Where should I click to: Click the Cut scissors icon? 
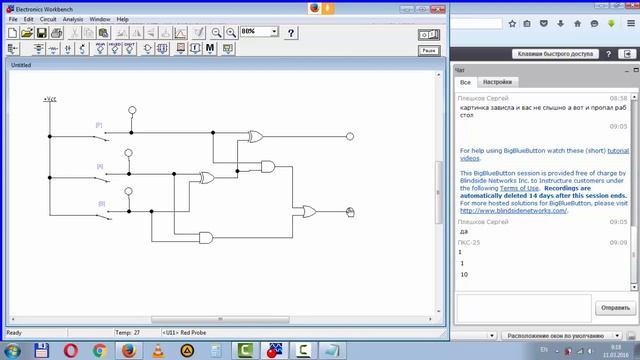click(x=74, y=33)
